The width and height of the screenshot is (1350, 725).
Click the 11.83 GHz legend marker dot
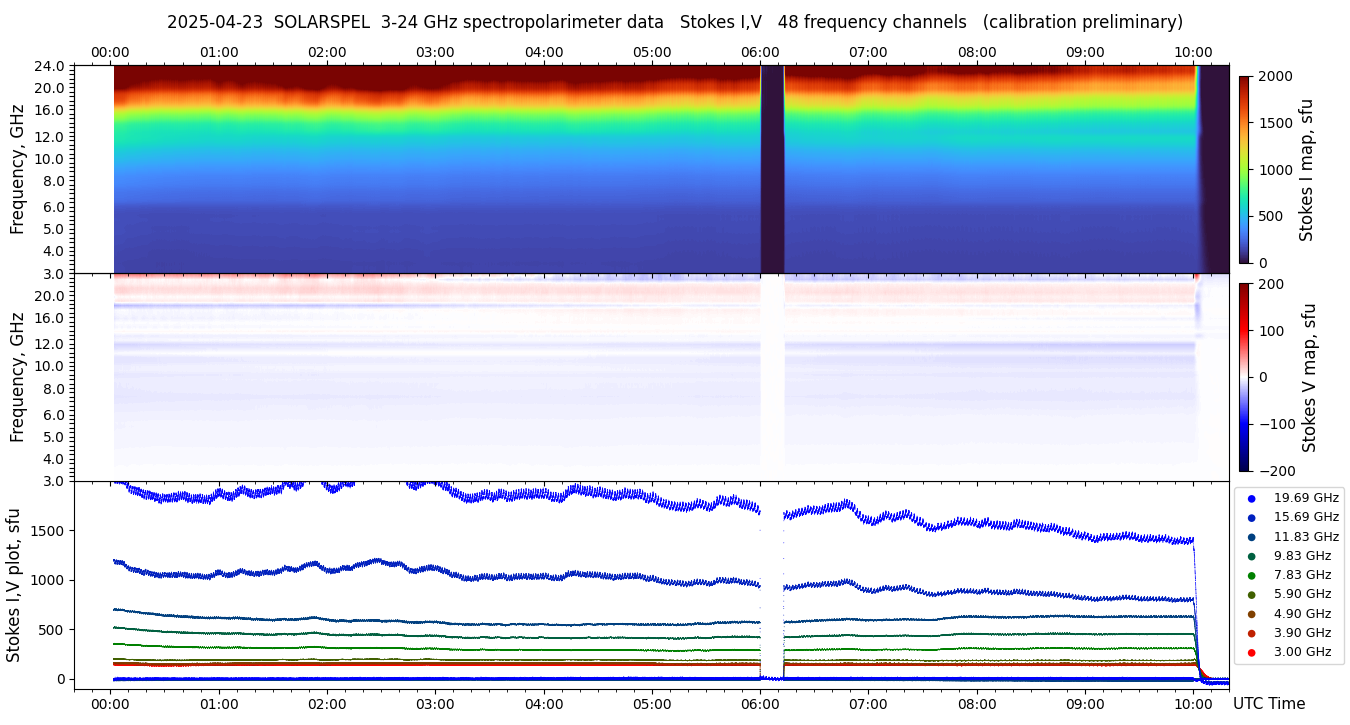pos(1251,537)
